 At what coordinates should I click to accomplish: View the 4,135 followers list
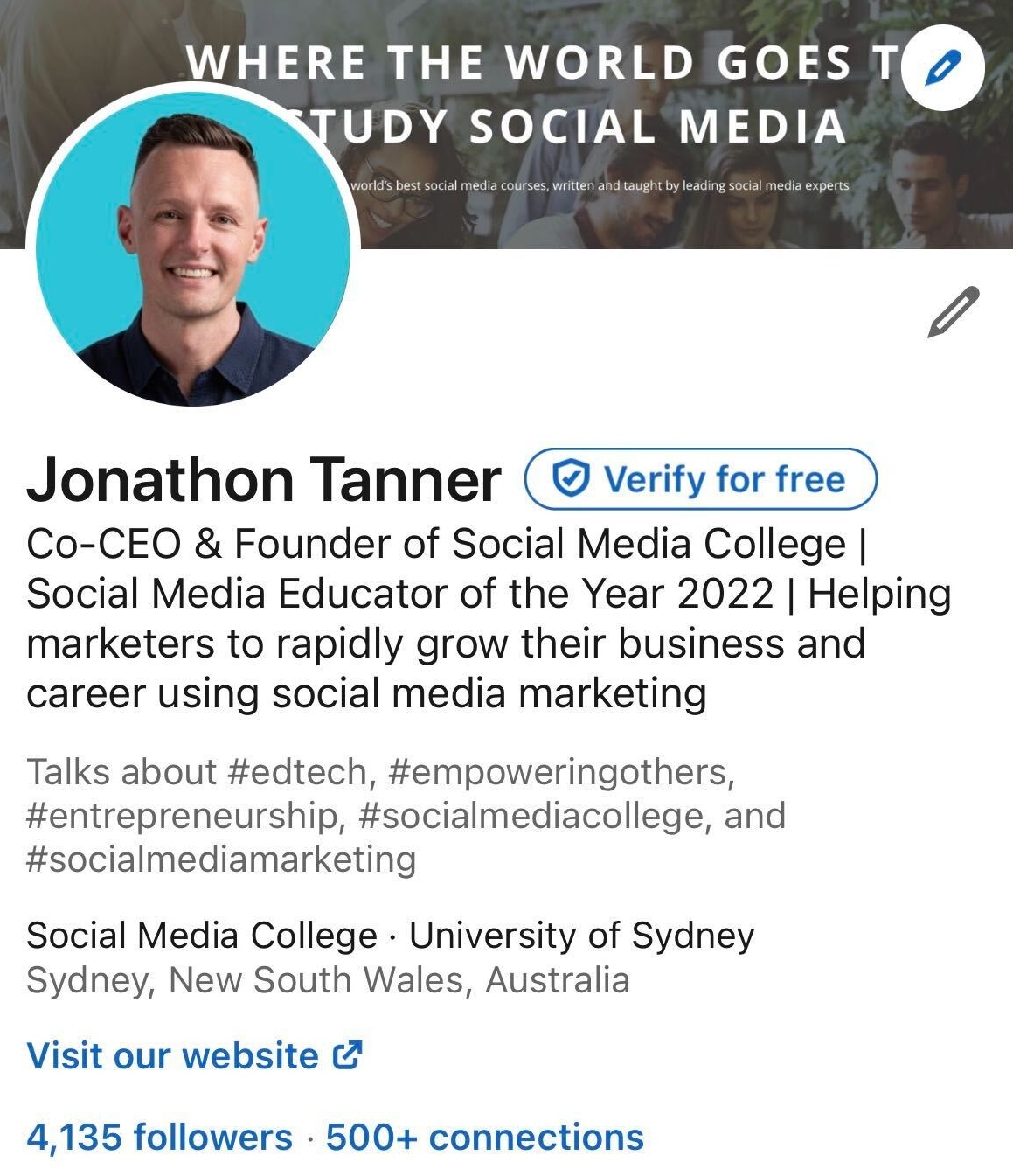[x=159, y=1137]
